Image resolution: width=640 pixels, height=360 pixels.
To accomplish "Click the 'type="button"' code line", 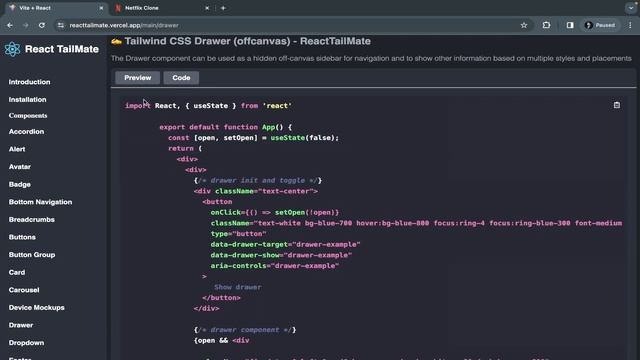I will point(238,234).
